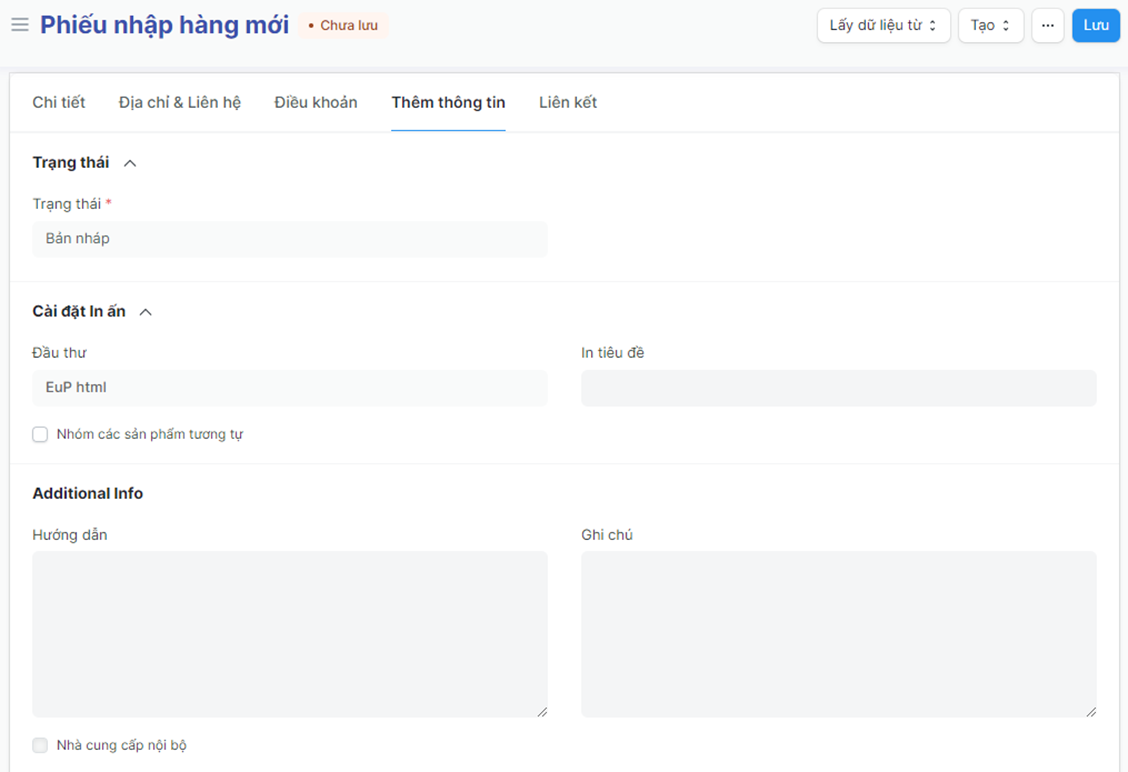Click the Lưu save button

[x=1095, y=26]
